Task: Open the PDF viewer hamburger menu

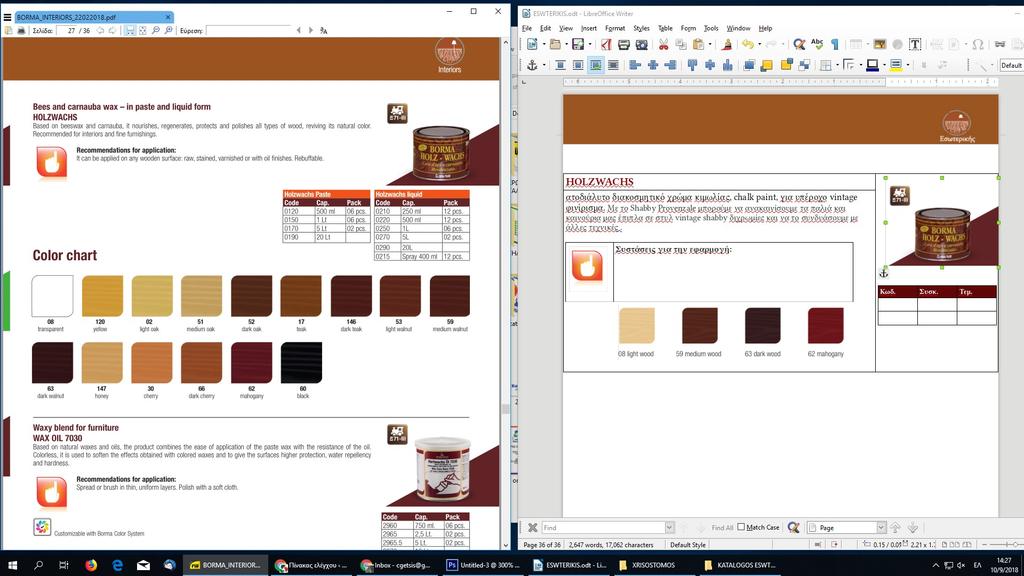Action: point(7,17)
